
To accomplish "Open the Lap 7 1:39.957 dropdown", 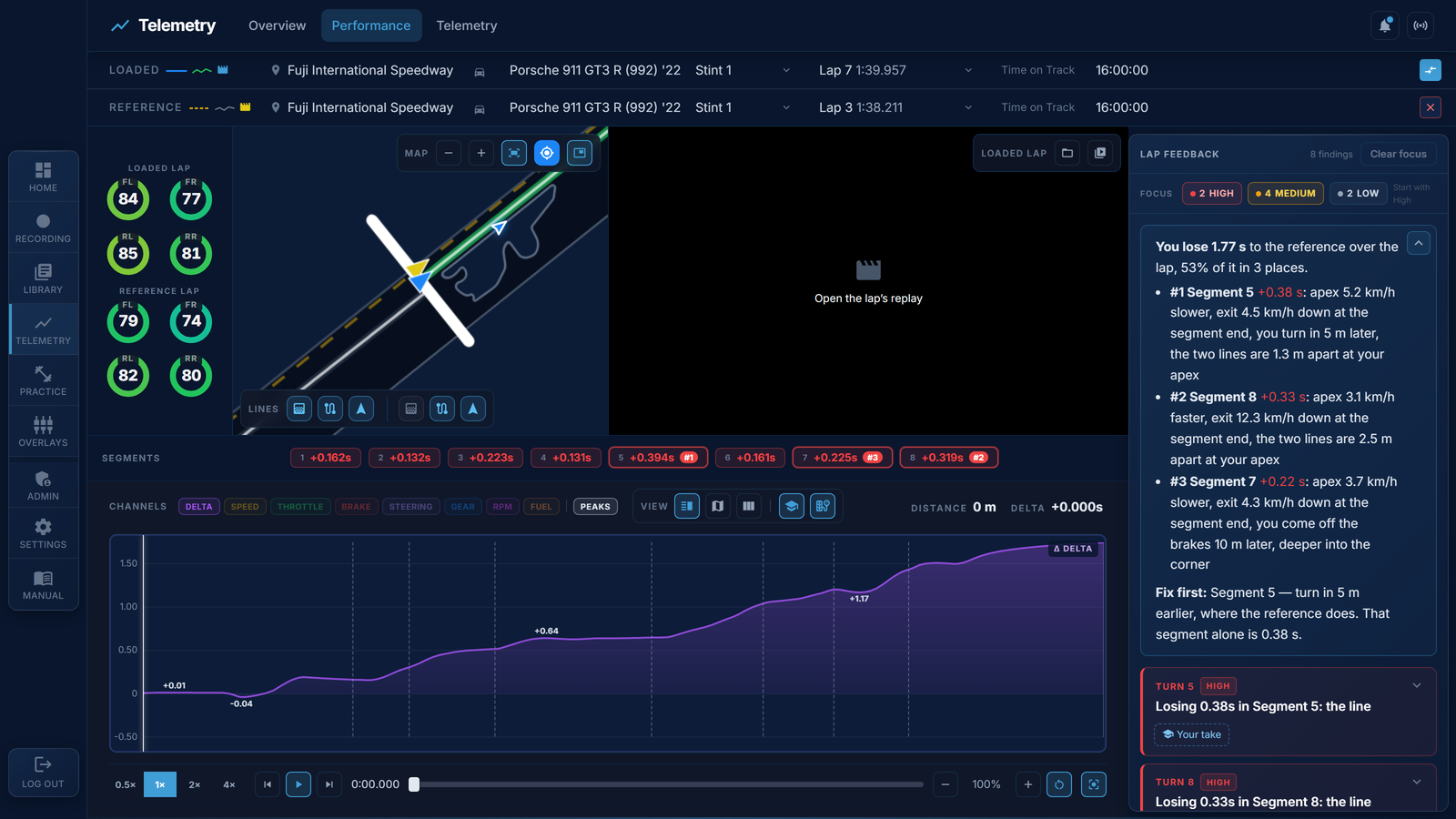I will pos(895,70).
